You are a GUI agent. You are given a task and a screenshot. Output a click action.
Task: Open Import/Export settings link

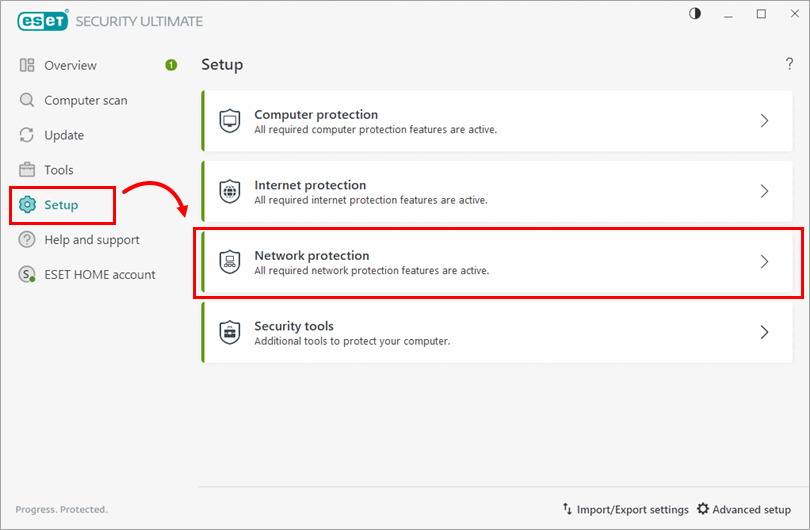[x=632, y=509]
